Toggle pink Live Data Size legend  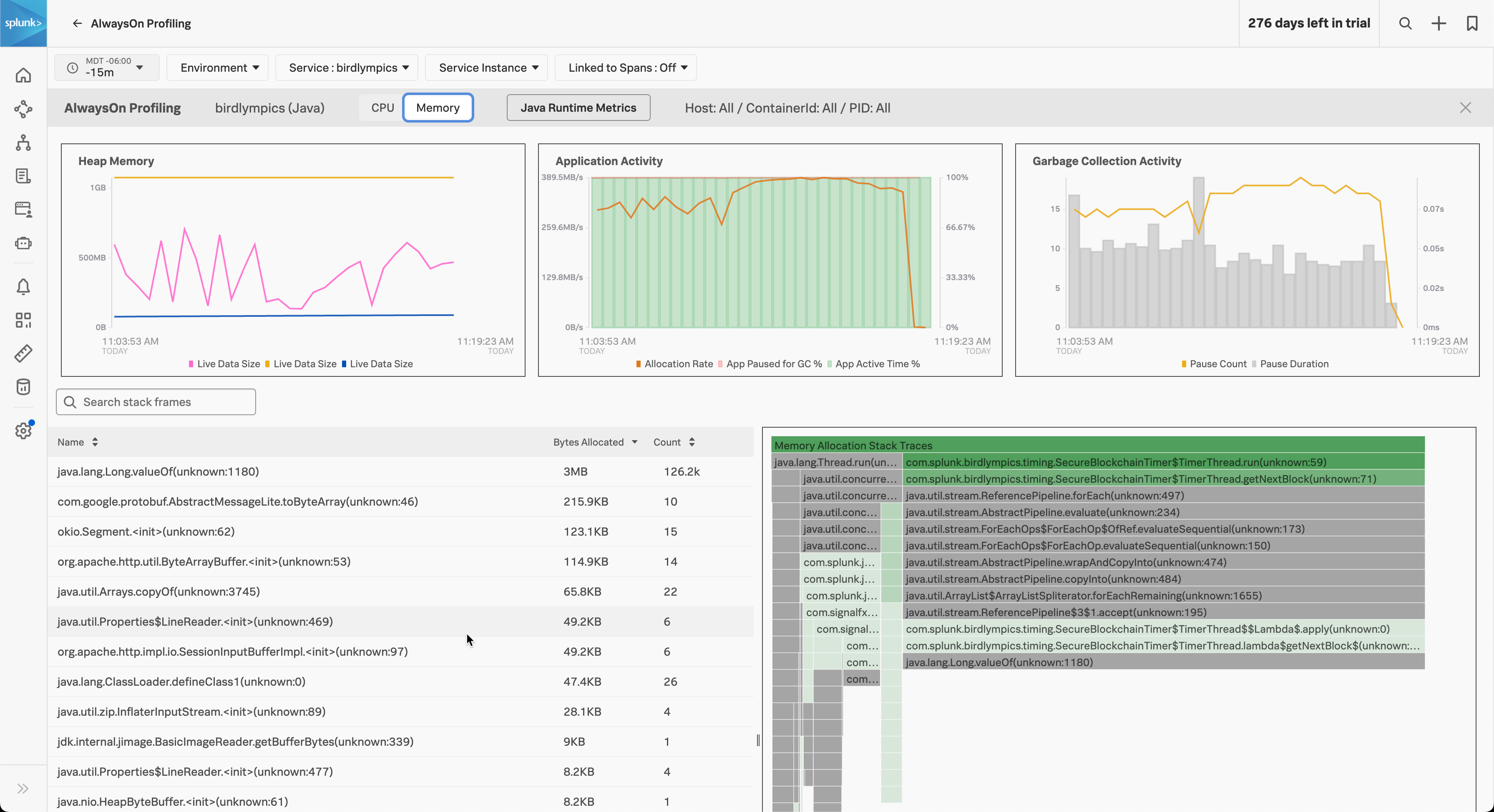tap(224, 364)
